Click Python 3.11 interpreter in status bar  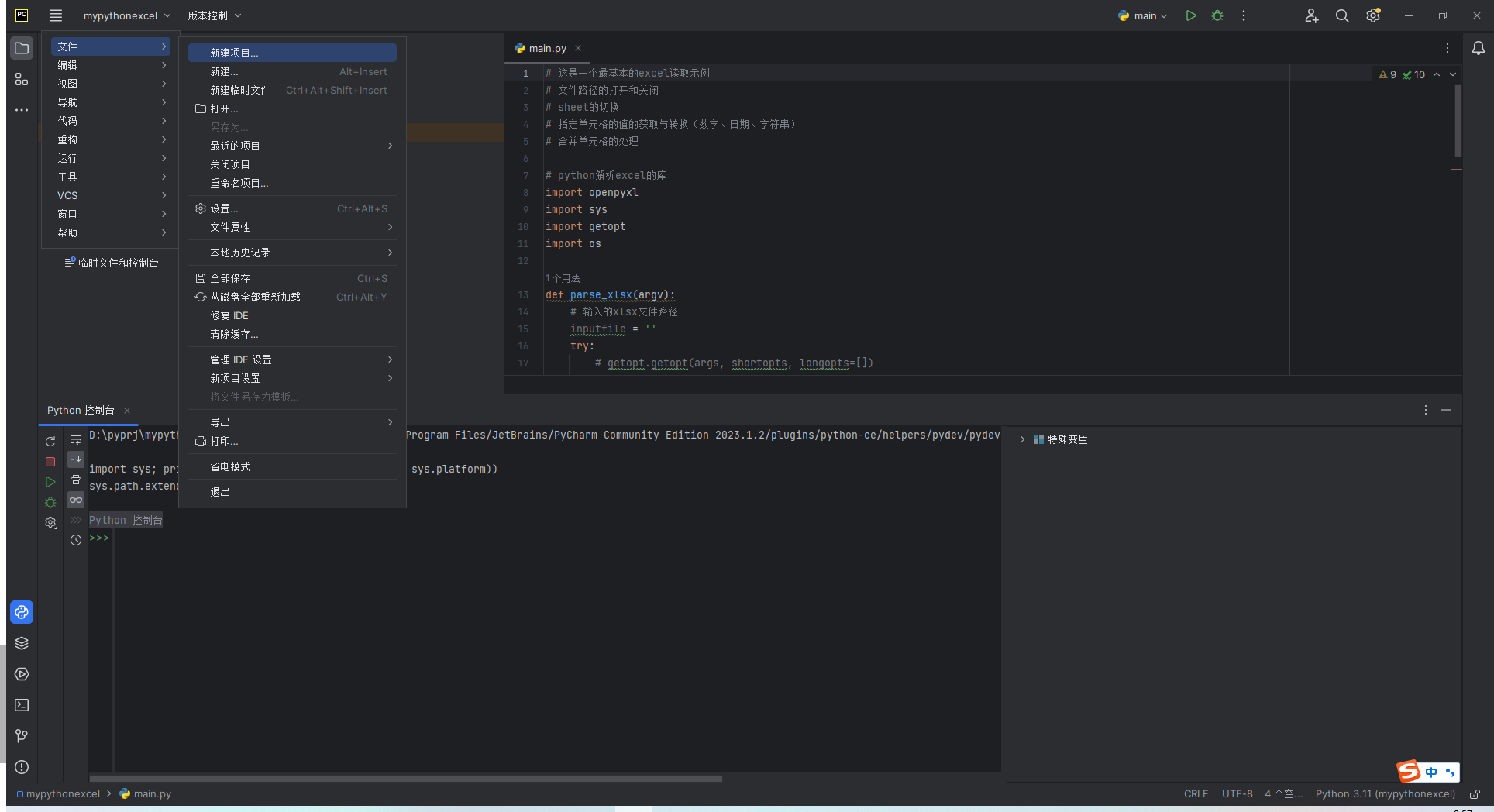click(1386, 794)
